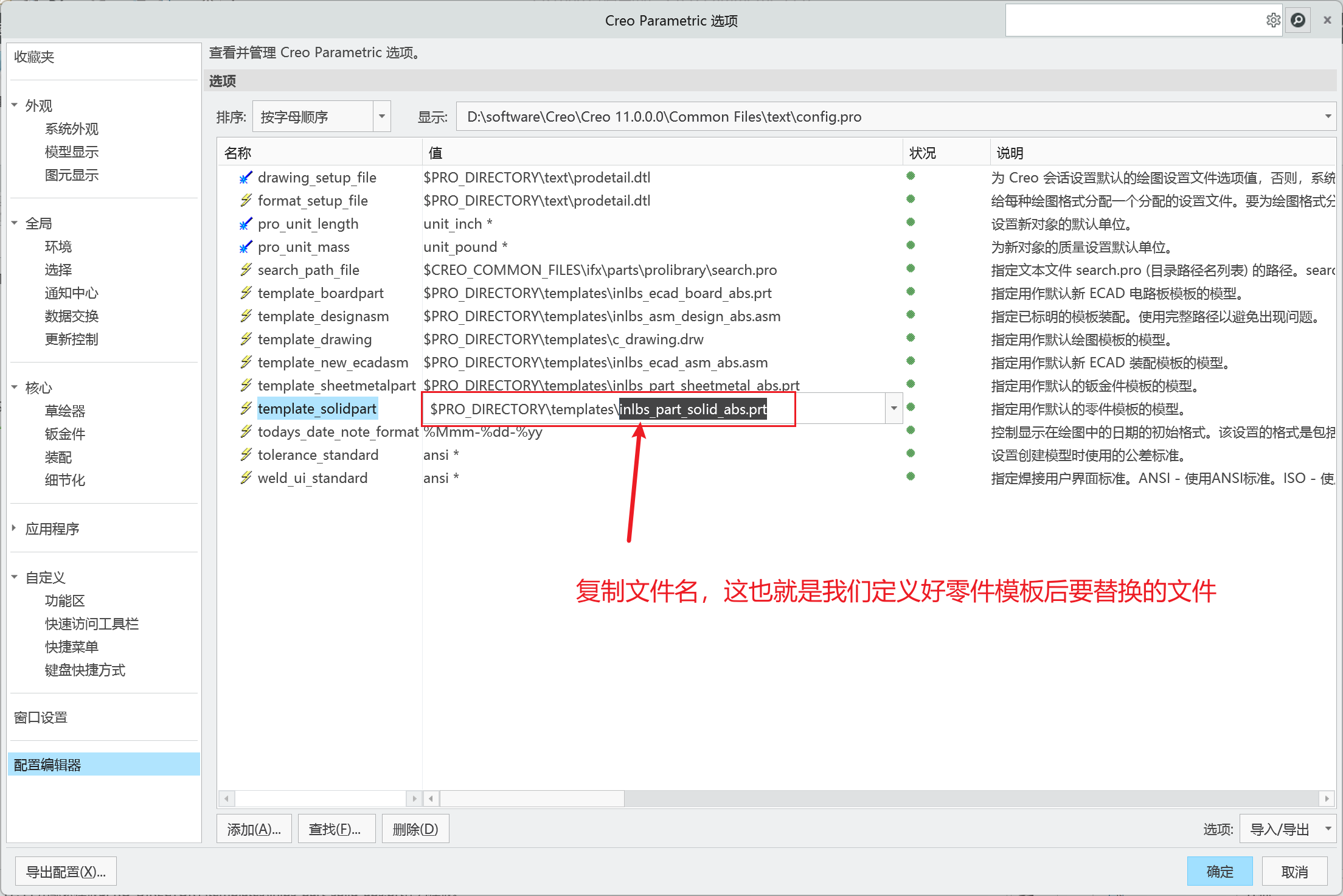Sort by the 名称 column header

coord(319,153)
